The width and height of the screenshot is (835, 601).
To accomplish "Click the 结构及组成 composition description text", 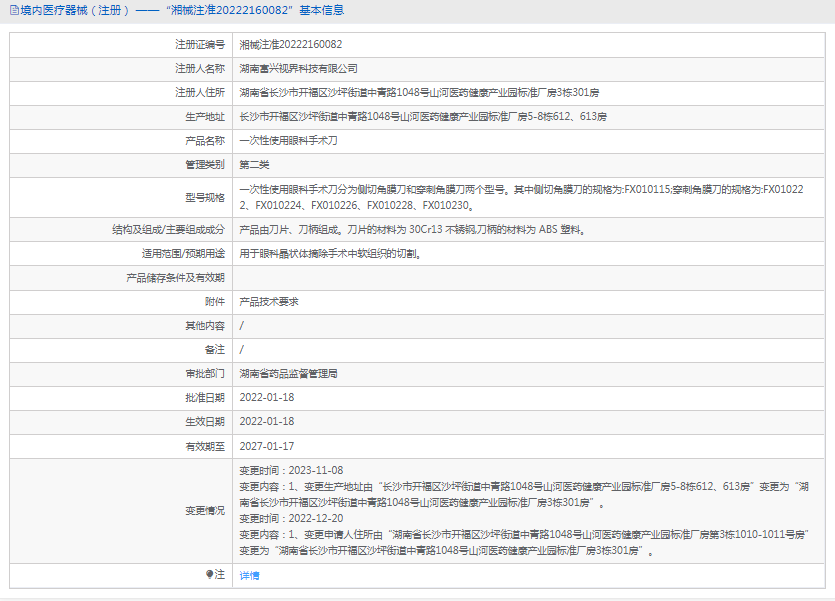I will pyautogui.click(x=412, y=229).
